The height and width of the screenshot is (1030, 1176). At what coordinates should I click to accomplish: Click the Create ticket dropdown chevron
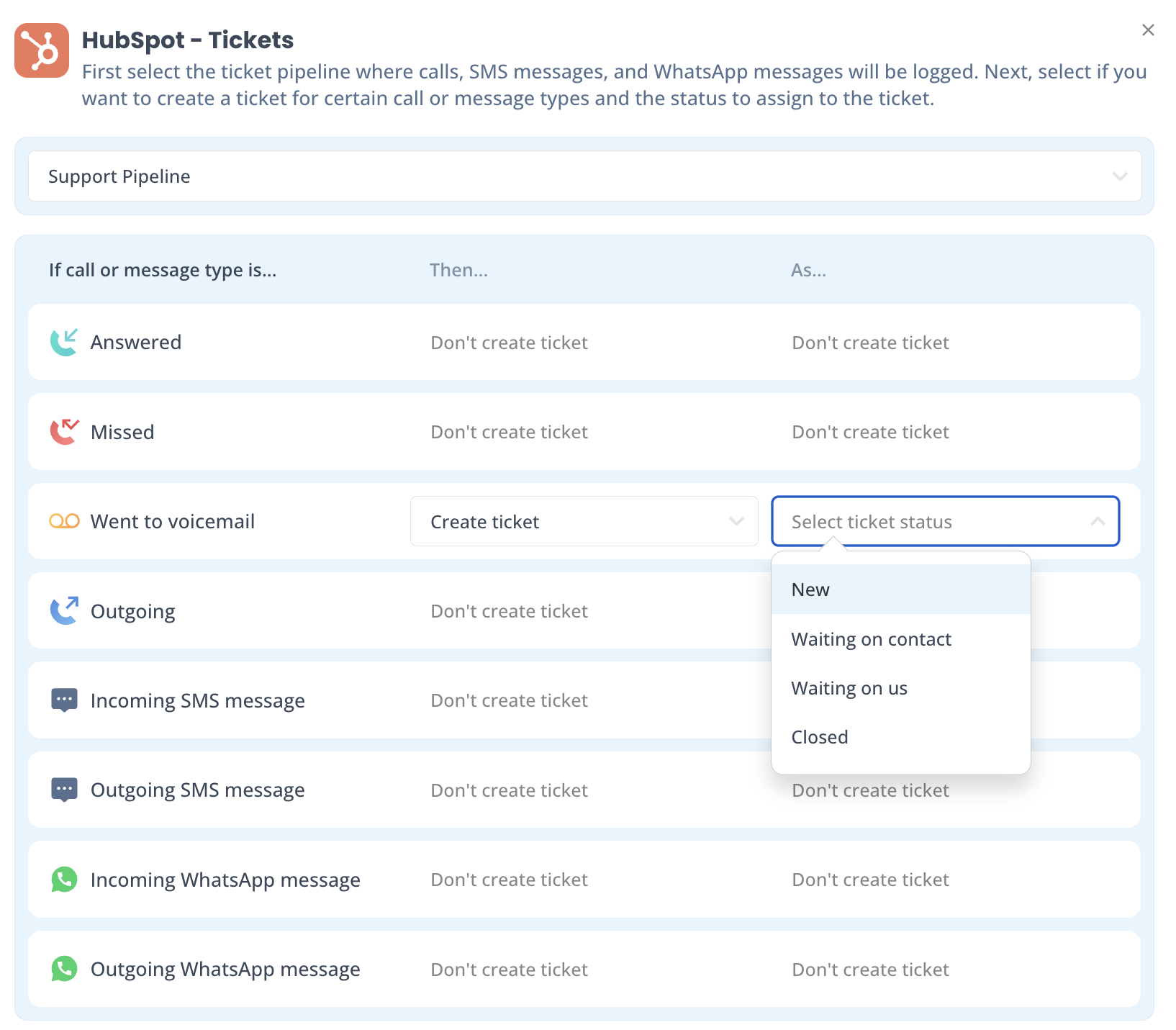coord(736,521)
